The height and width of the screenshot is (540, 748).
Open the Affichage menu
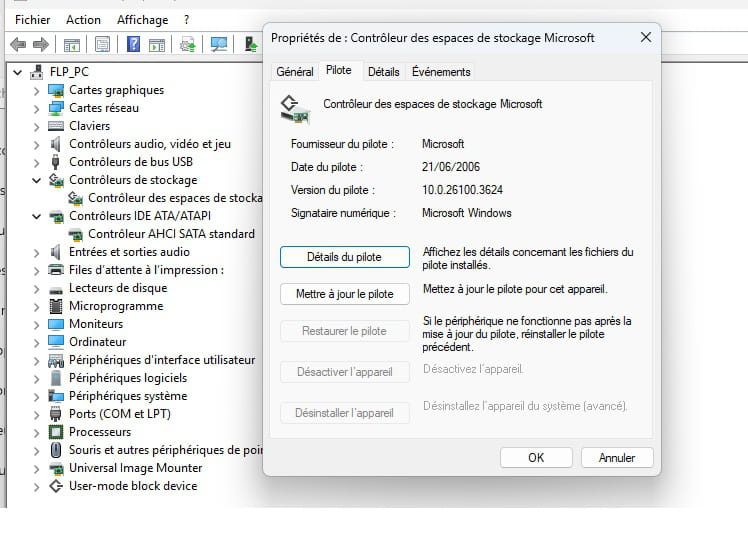point(143,20)
